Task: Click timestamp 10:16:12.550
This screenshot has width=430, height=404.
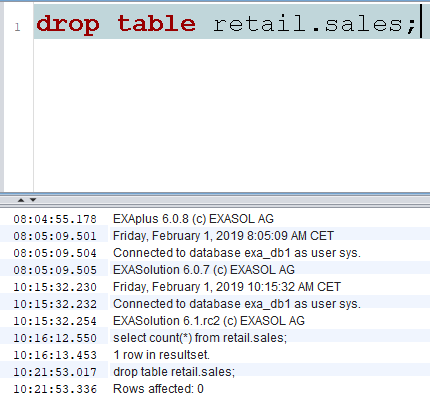Action: (x=55, y=338)
